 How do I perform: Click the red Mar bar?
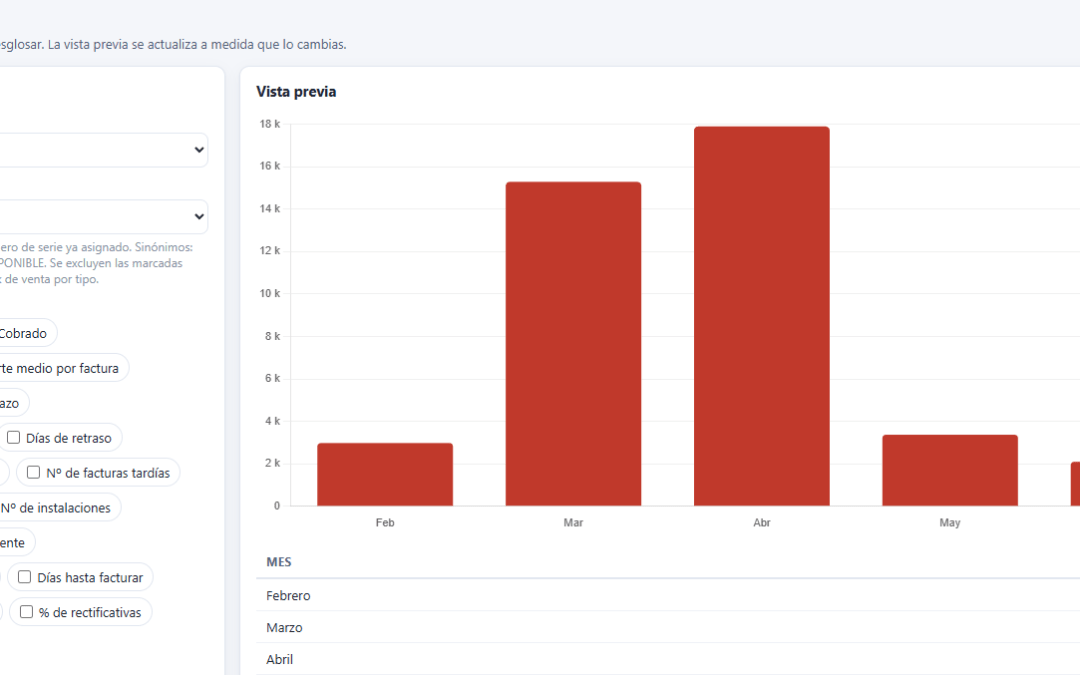pyautogui.click(x=573, y=344)
